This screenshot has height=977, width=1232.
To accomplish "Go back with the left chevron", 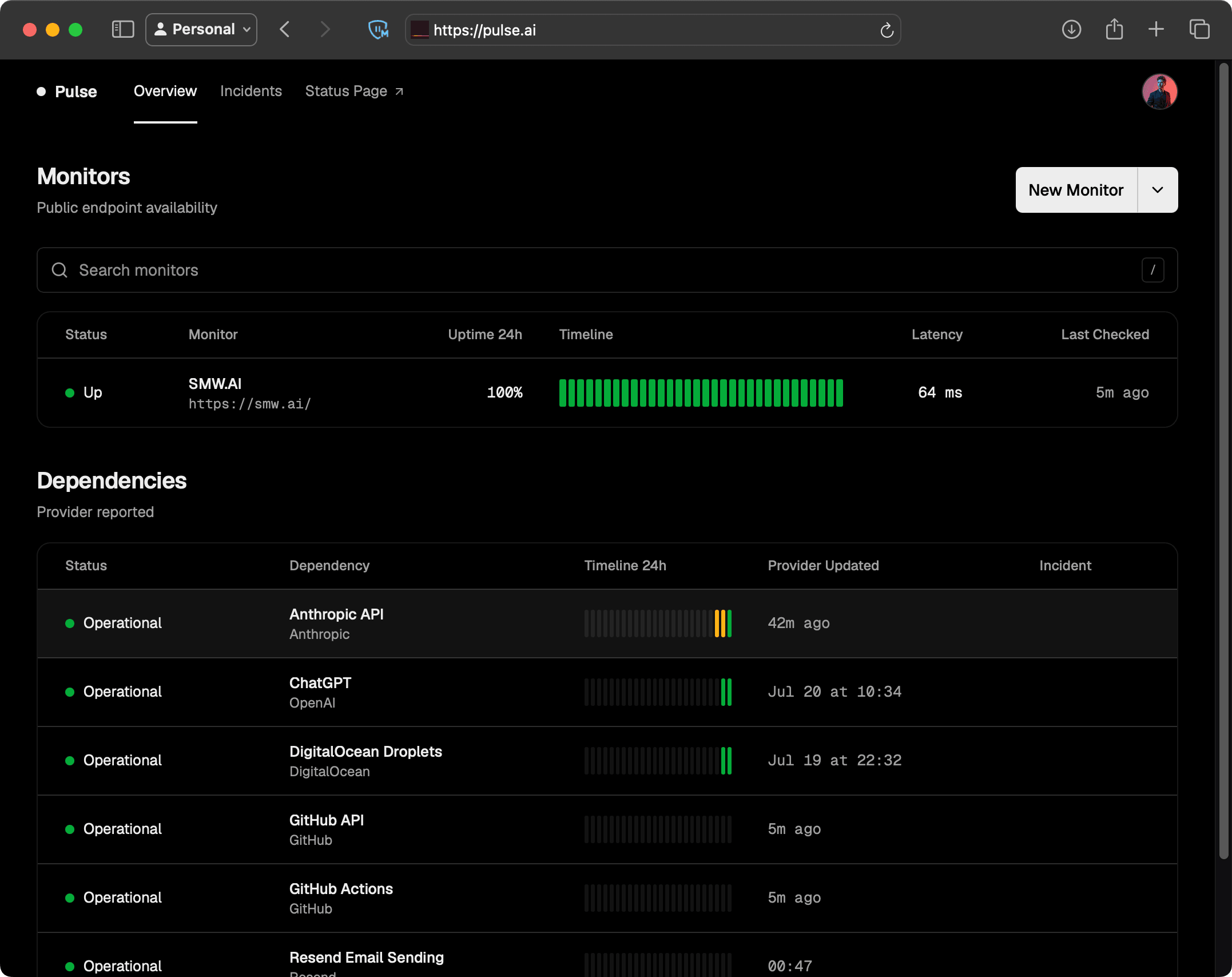I will coord(284,29).
